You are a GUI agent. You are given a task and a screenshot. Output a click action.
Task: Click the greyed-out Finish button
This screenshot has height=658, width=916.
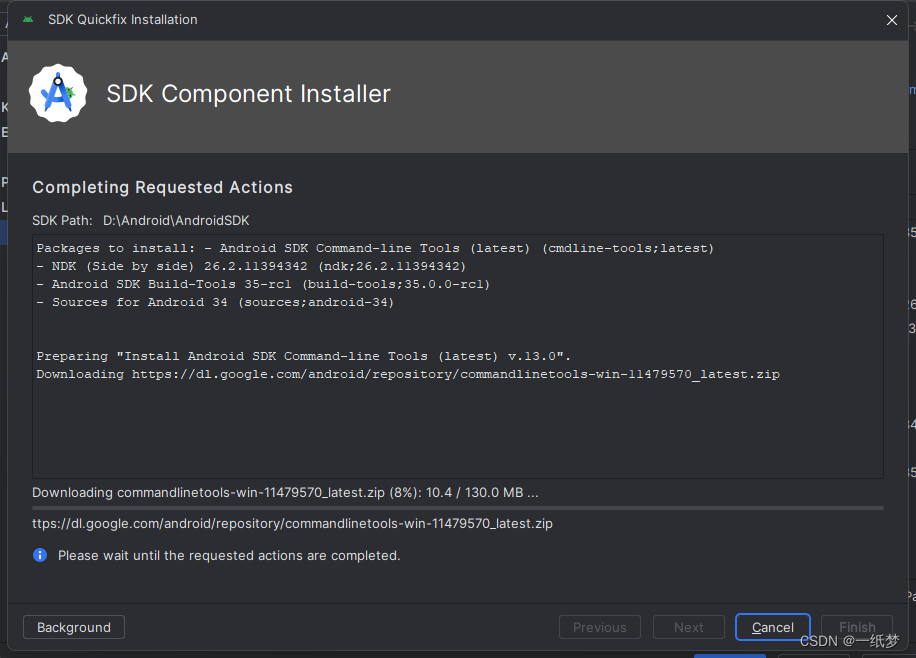coord(856,627)
